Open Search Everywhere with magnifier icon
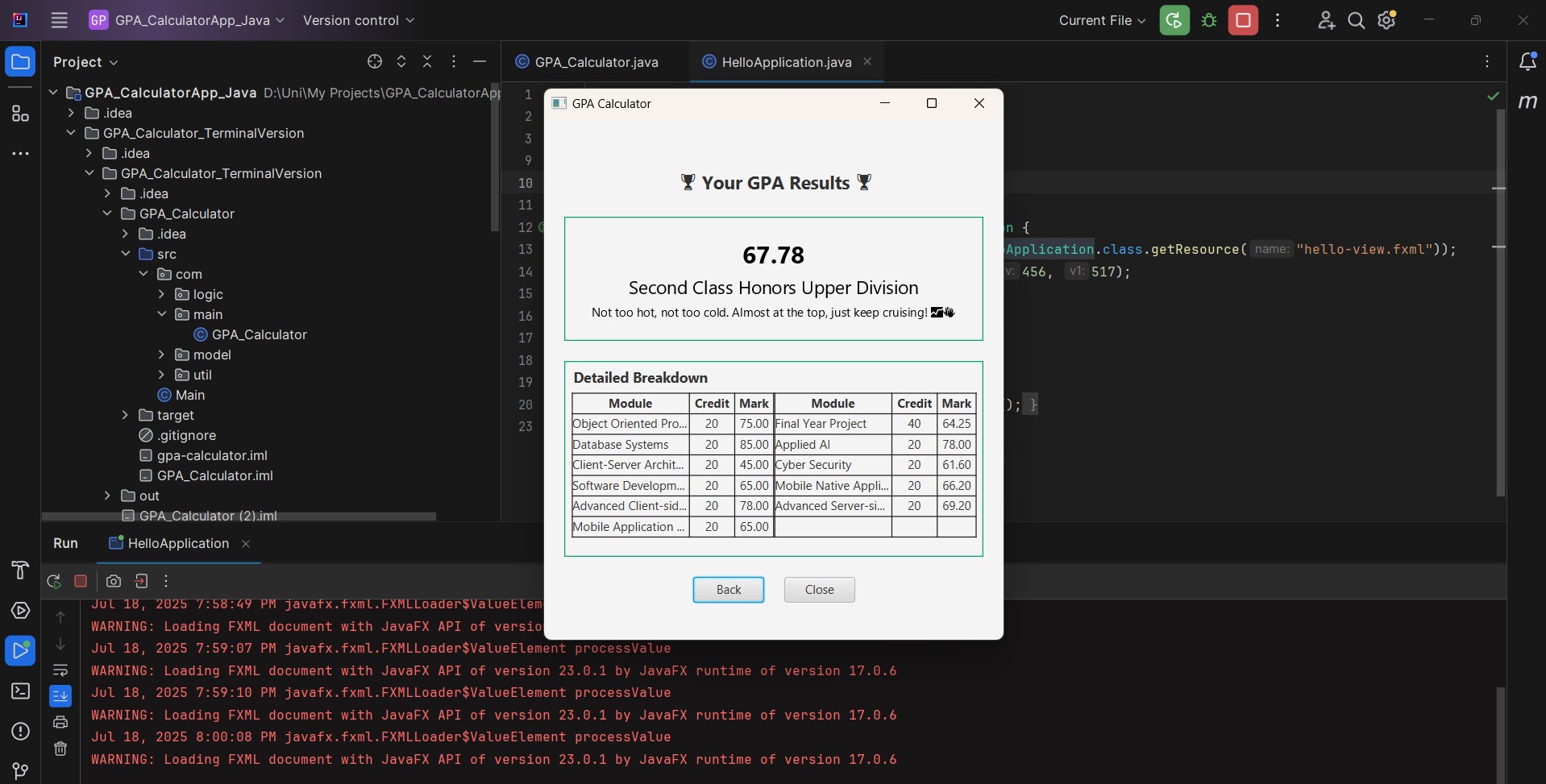 1356,20
